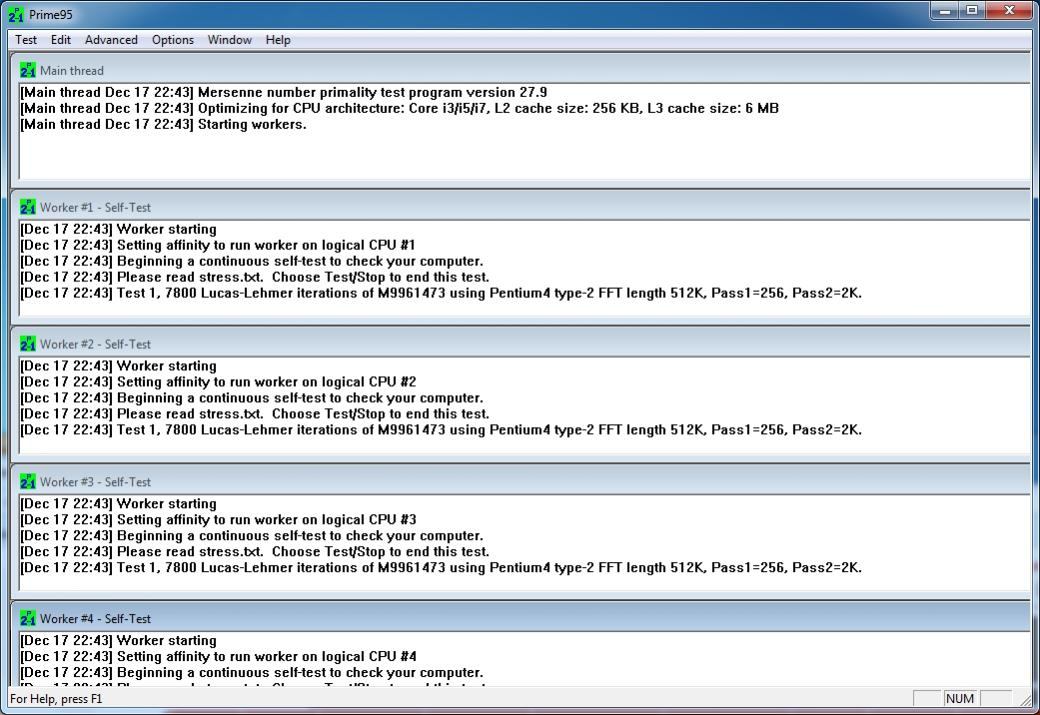The height and width of the screenshot is (715, 1040).
Task: Open the Options menu
Action: [x=172, y=40]
